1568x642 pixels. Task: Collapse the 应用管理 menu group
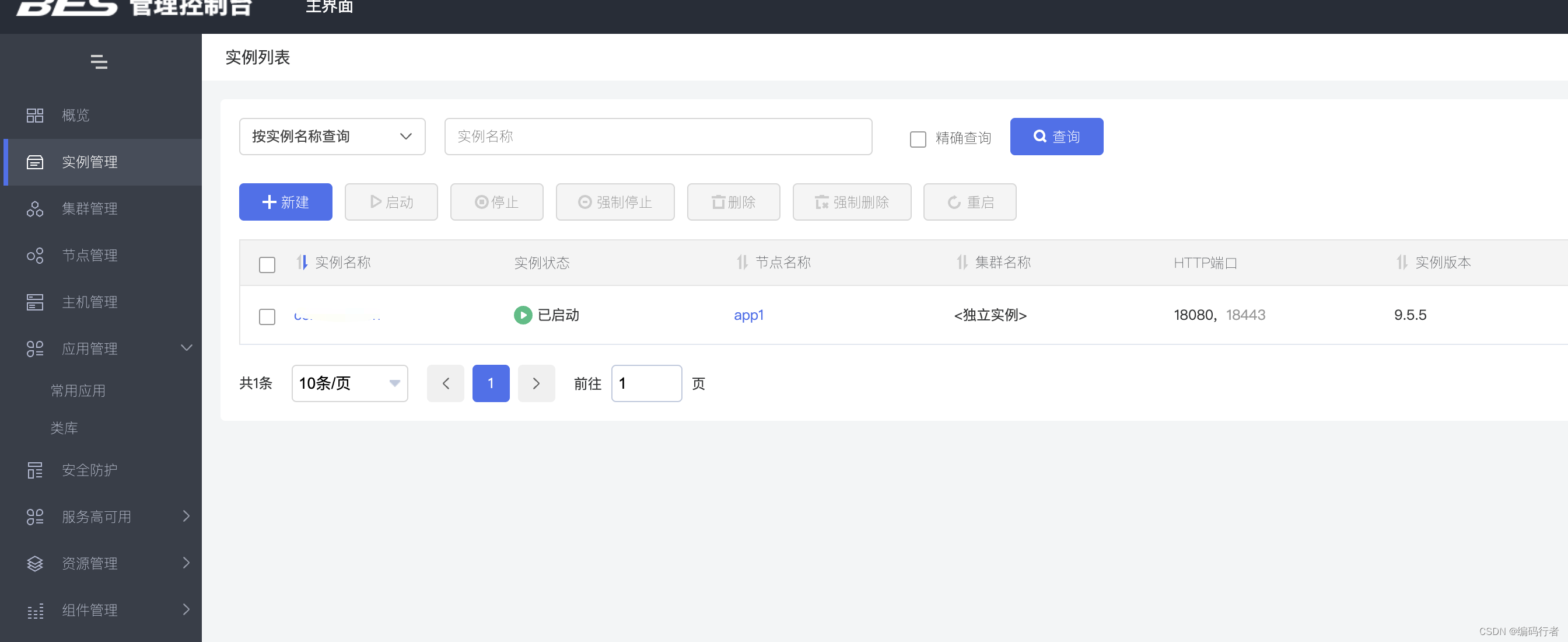(x=89, y=348)
